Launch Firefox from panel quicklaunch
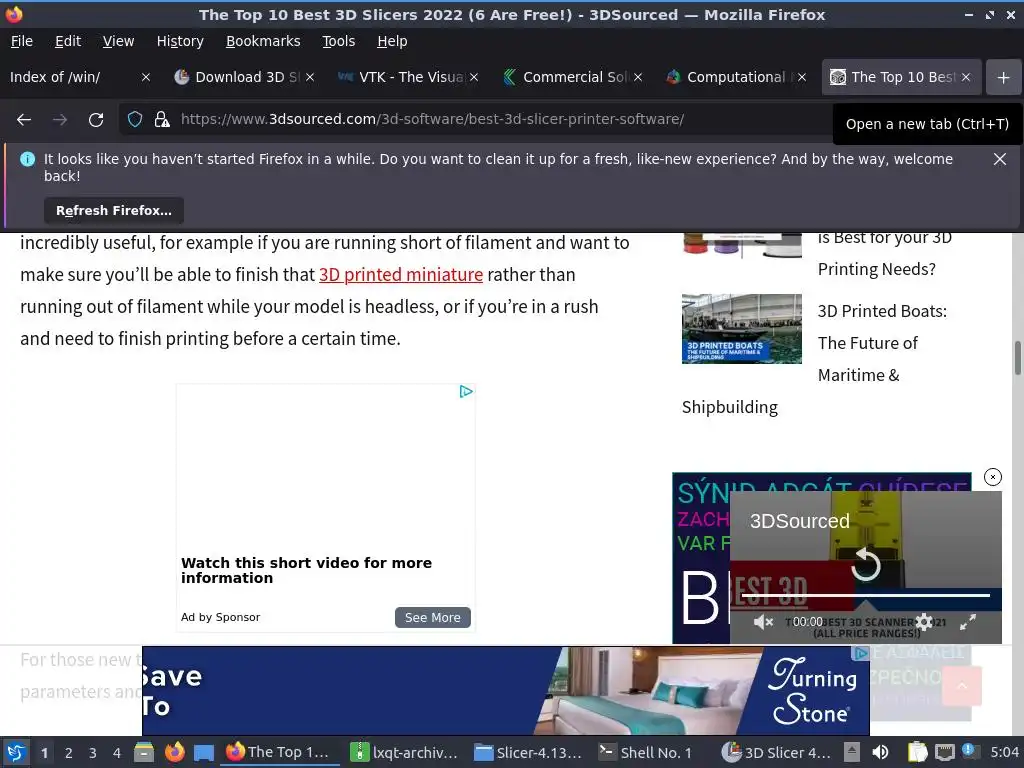This screenshot has width=1024, height=768. tap(174, 752)
